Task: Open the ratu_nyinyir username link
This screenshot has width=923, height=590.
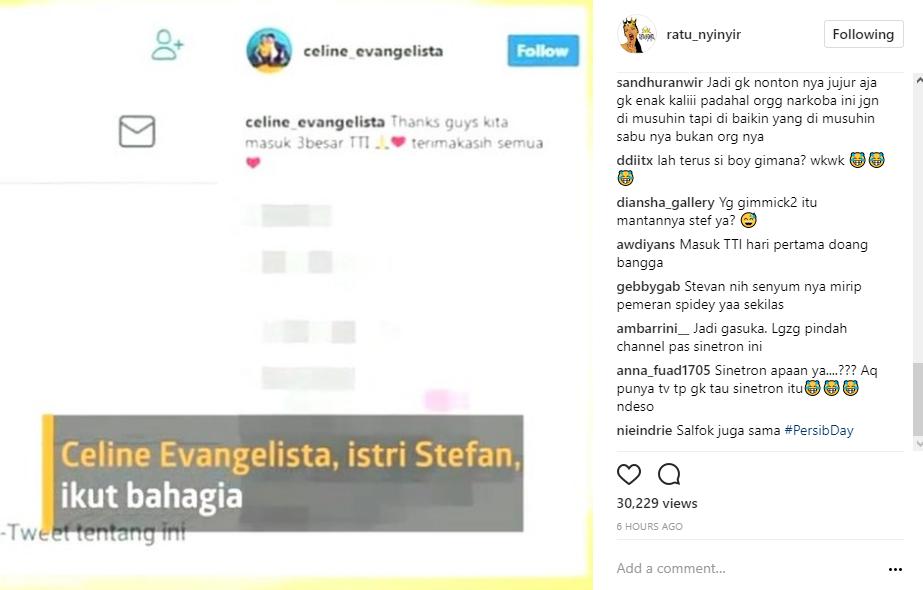Action: point(703,35)
